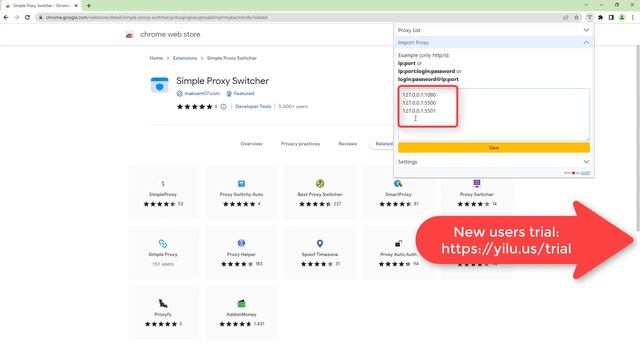Viewport: 640px width, 360px height.
Task: Click the '127.0.0.1:5500' proxy line
Action: tap(419, 103)
